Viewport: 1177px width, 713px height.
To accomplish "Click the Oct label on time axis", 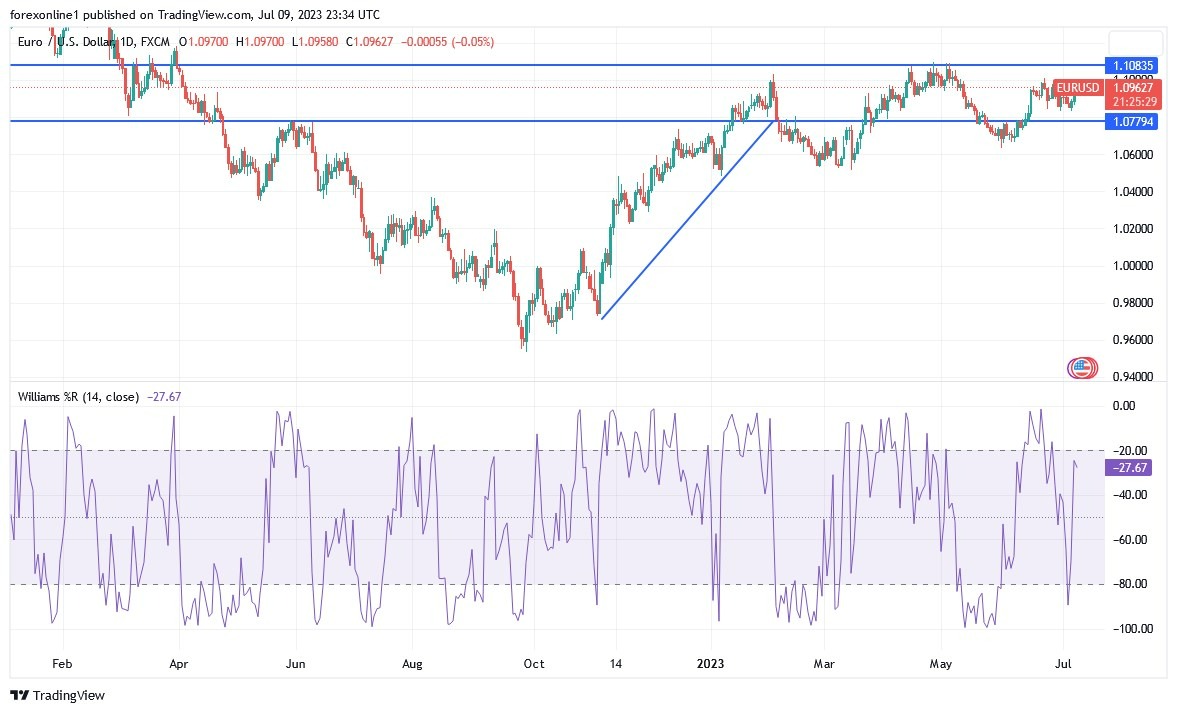I will tap(533, 663).
